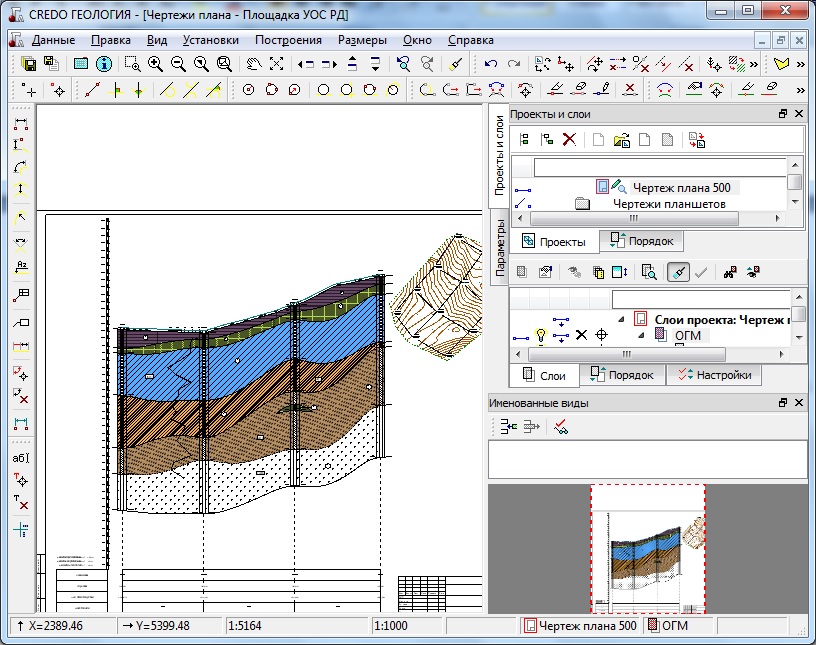The image size is (816, 645).
Task: Select the zoom-to-window rectangle tool
Action: pyautogui.click(x=132, y=64)
